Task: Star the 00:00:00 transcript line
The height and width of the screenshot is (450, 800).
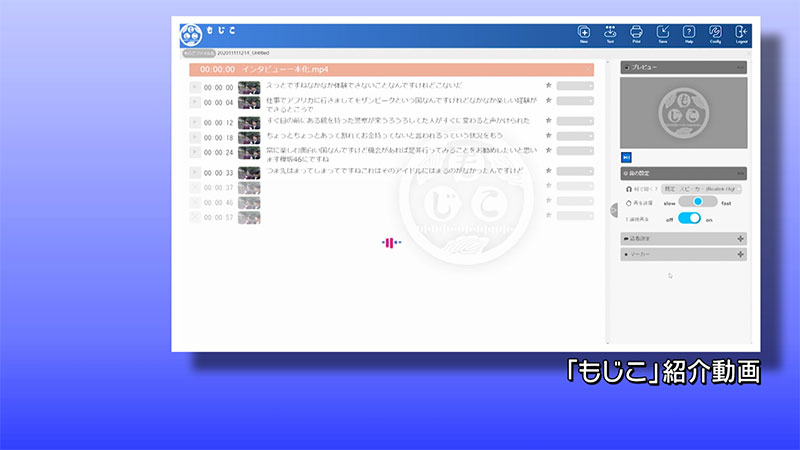Action: coord(548,87)
